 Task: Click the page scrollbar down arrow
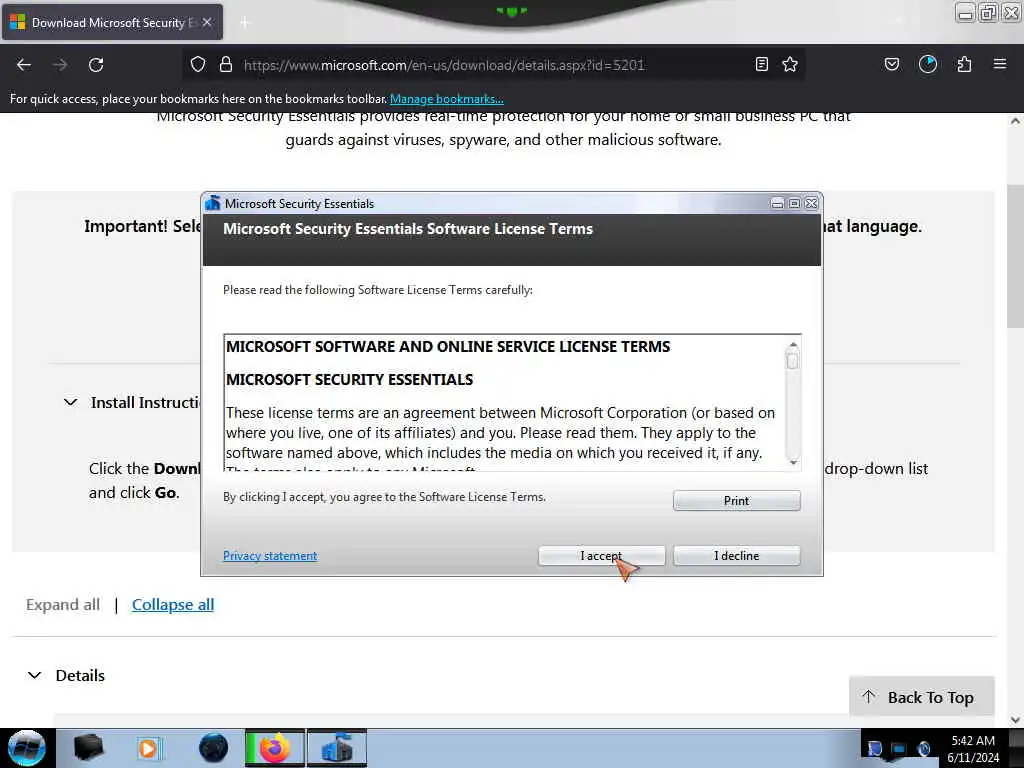pos(1015,720)
